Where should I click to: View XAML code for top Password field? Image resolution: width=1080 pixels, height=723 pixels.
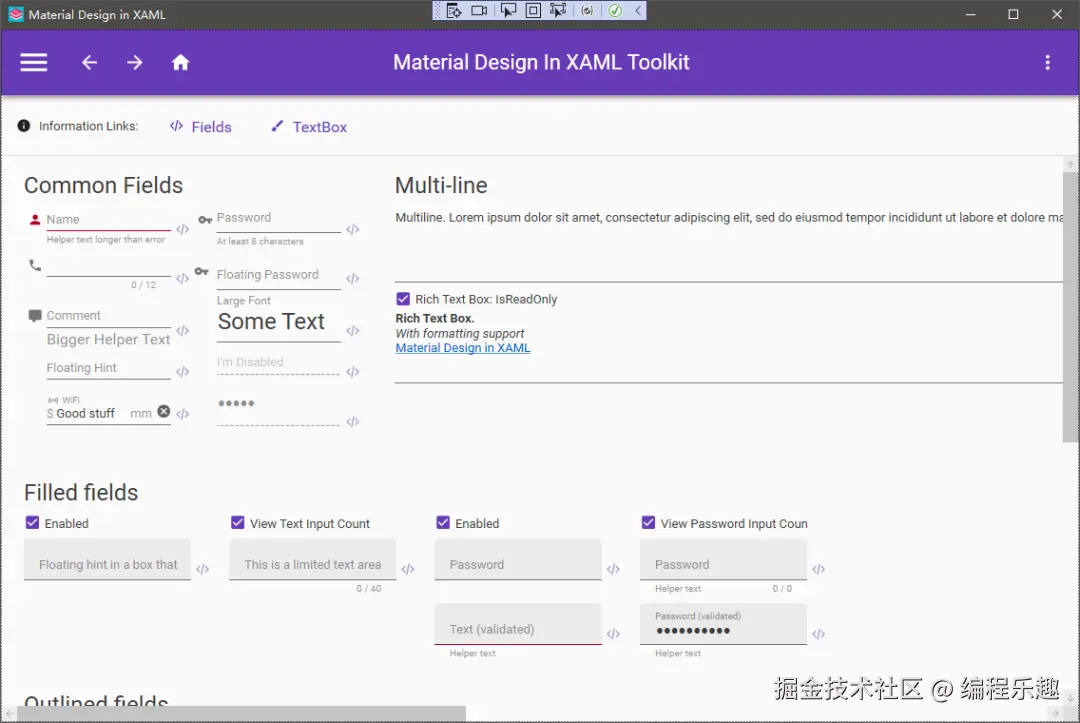point(353,229)
